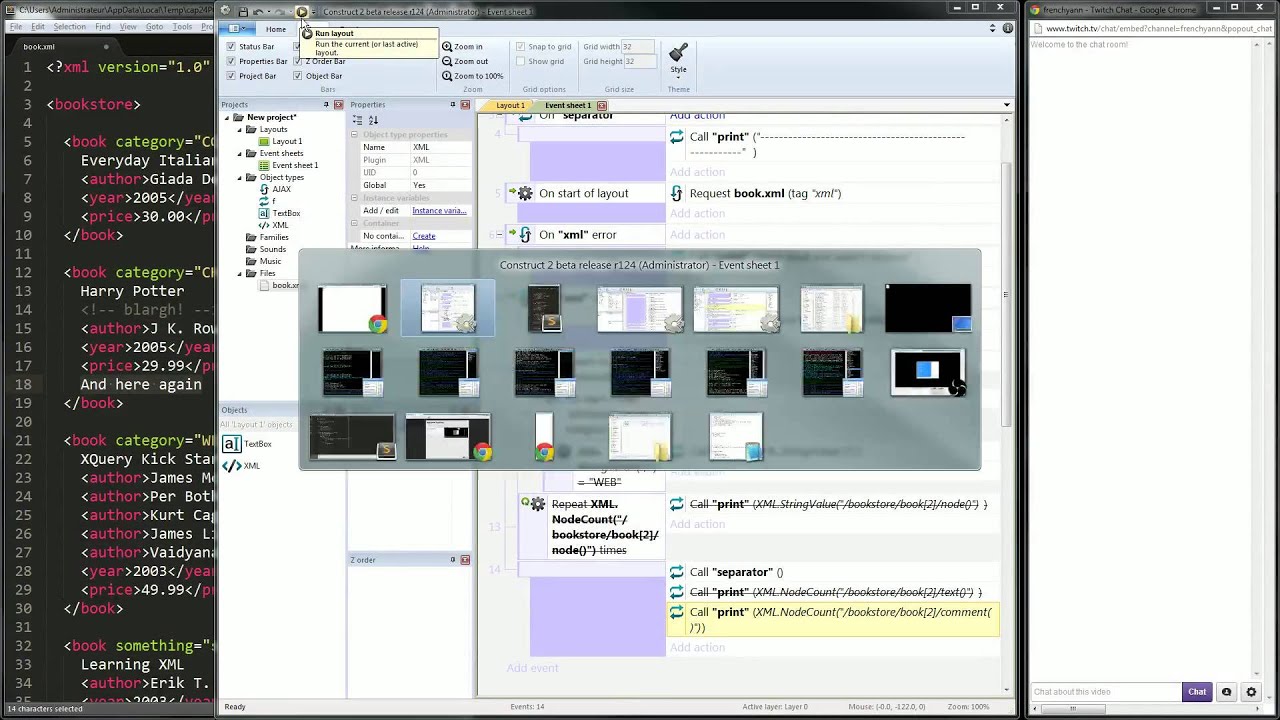Screen dimensions: 1280x720
Task: Click the Zoom in magnifier
Action: (447, 47)
